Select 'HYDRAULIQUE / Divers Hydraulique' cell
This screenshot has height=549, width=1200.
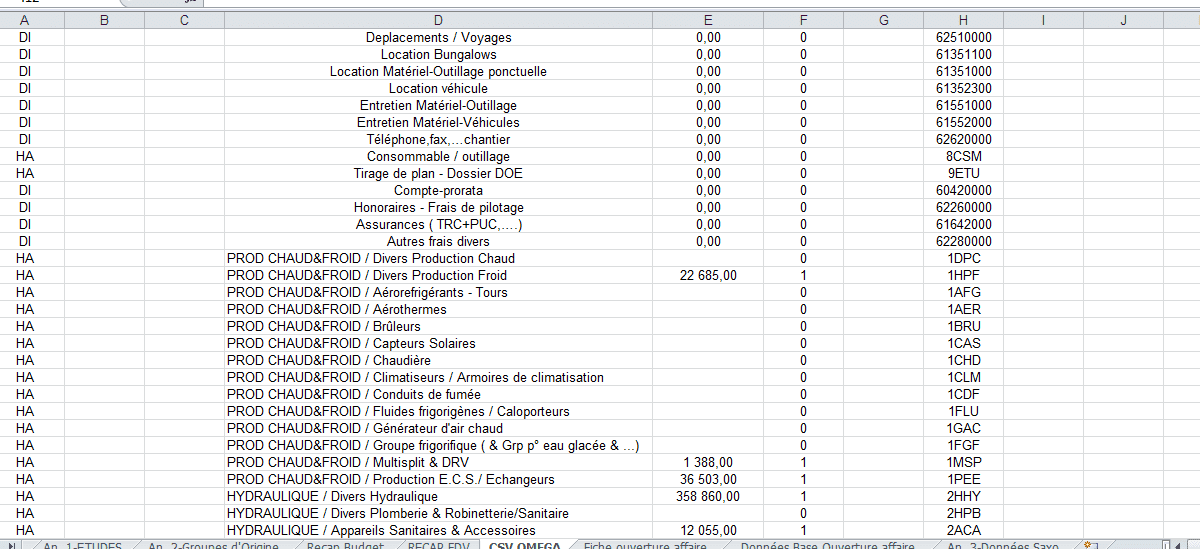[438, 496]
